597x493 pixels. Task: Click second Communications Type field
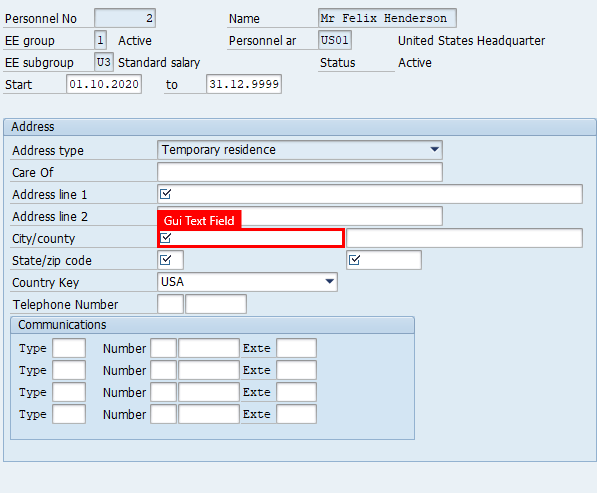coord(69,370)
